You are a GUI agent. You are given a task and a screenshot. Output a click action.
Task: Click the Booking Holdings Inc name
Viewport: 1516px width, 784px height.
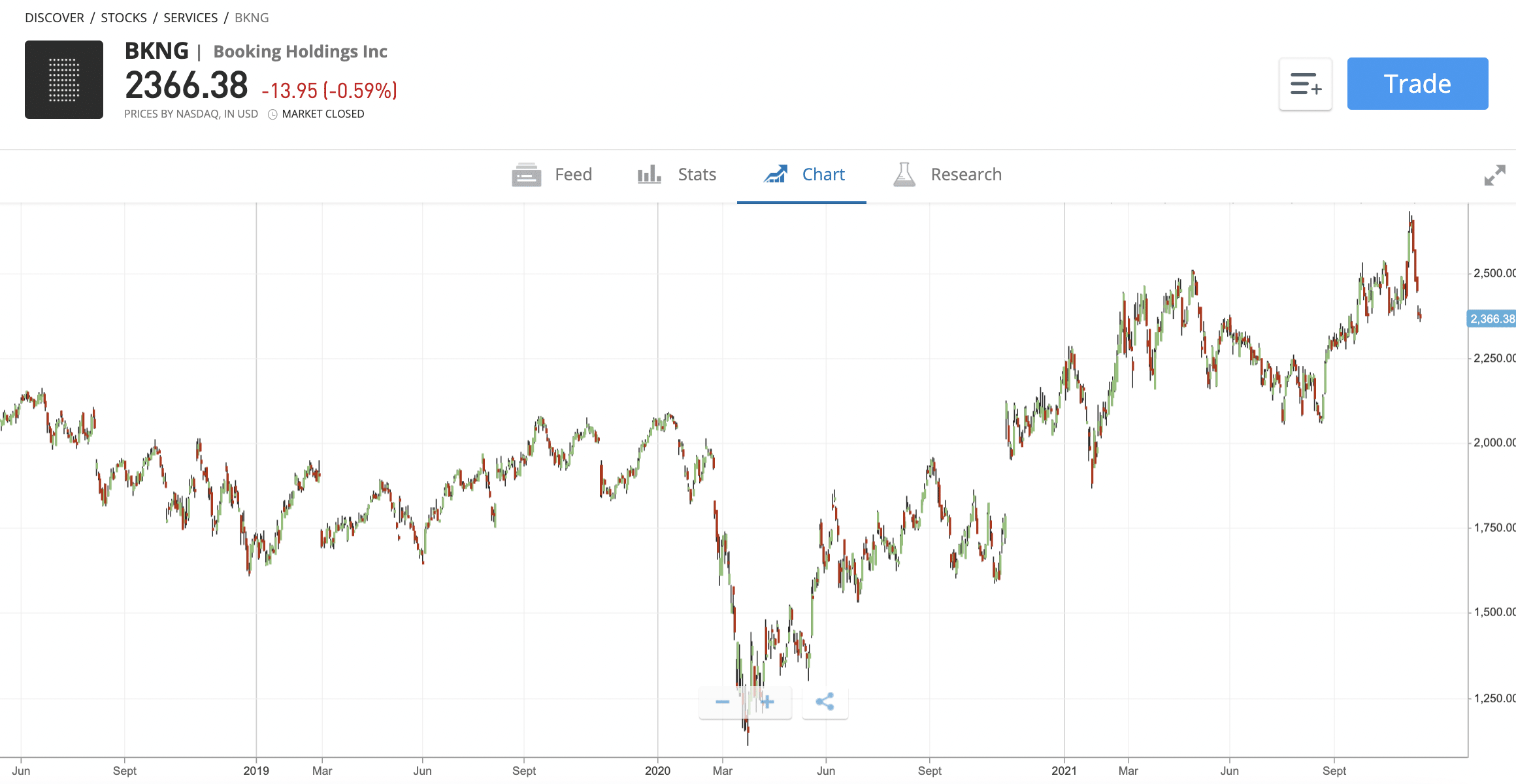(x=300, y=52)
